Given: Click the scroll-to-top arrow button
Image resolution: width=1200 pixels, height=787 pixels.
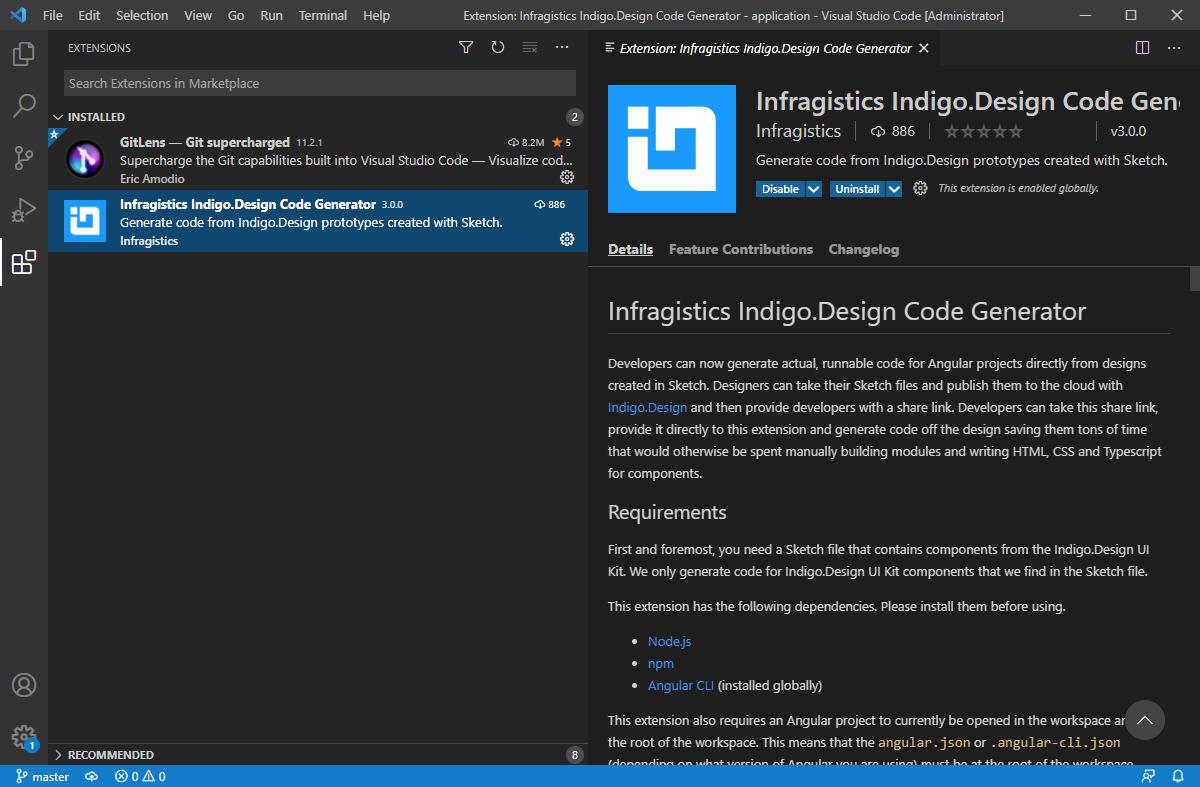Looking at the screenshot, I should tap(1145, 720).
